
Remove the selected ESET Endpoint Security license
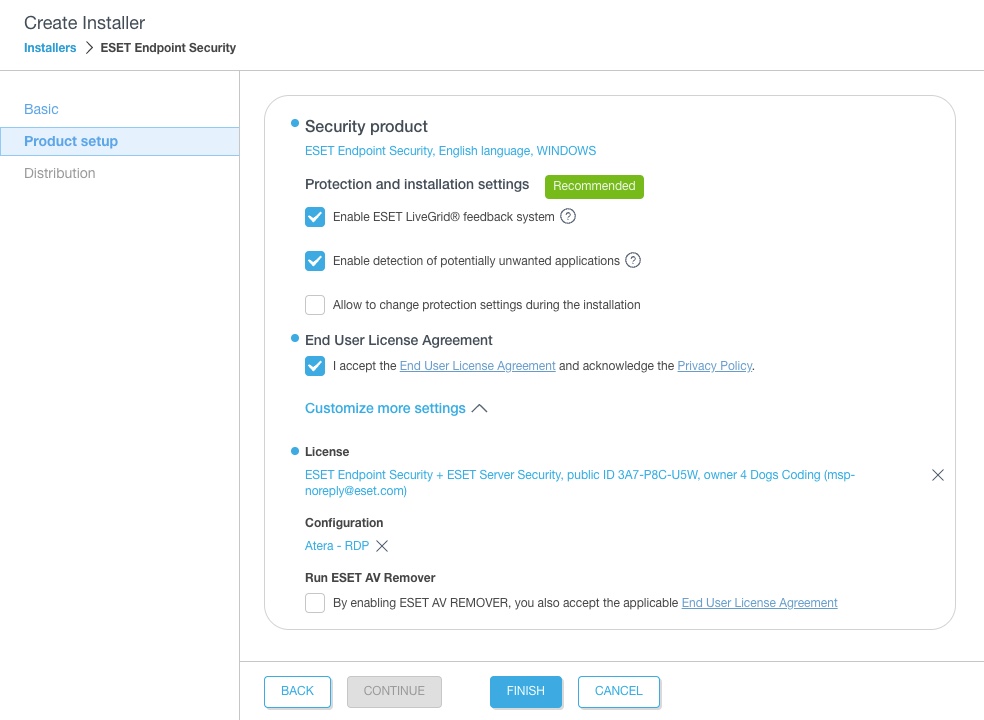pos(938,475)
